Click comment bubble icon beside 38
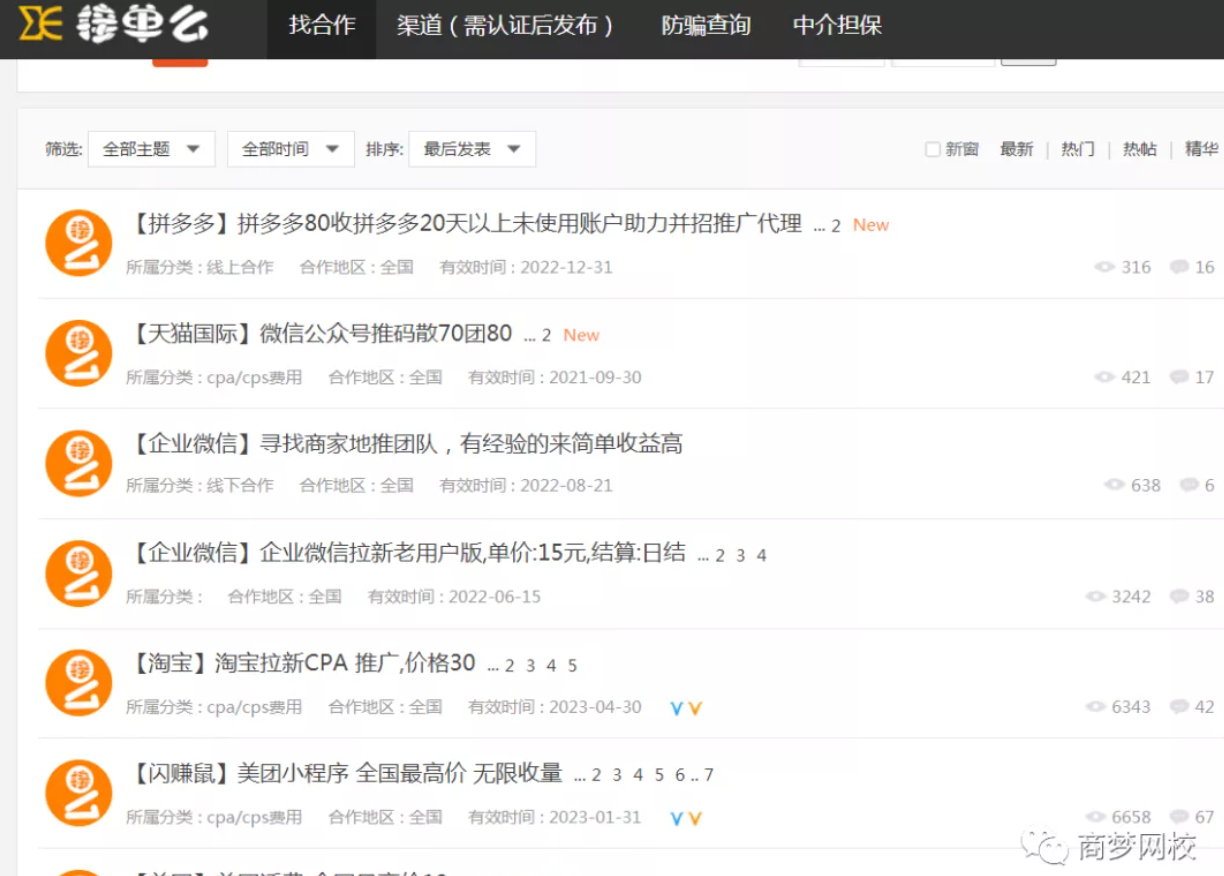The width and height of the screenshot is (1224, 876). click(1180, 596)
